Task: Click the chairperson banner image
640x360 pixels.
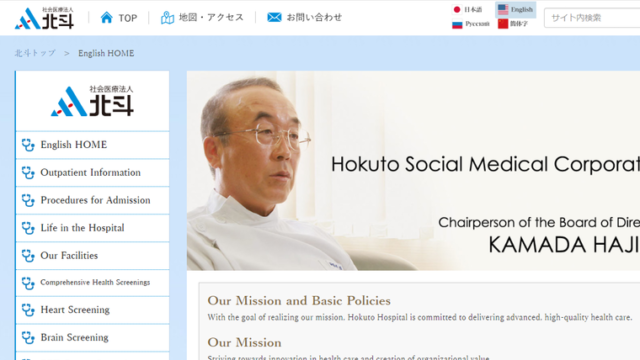Action: click(413, 171)
